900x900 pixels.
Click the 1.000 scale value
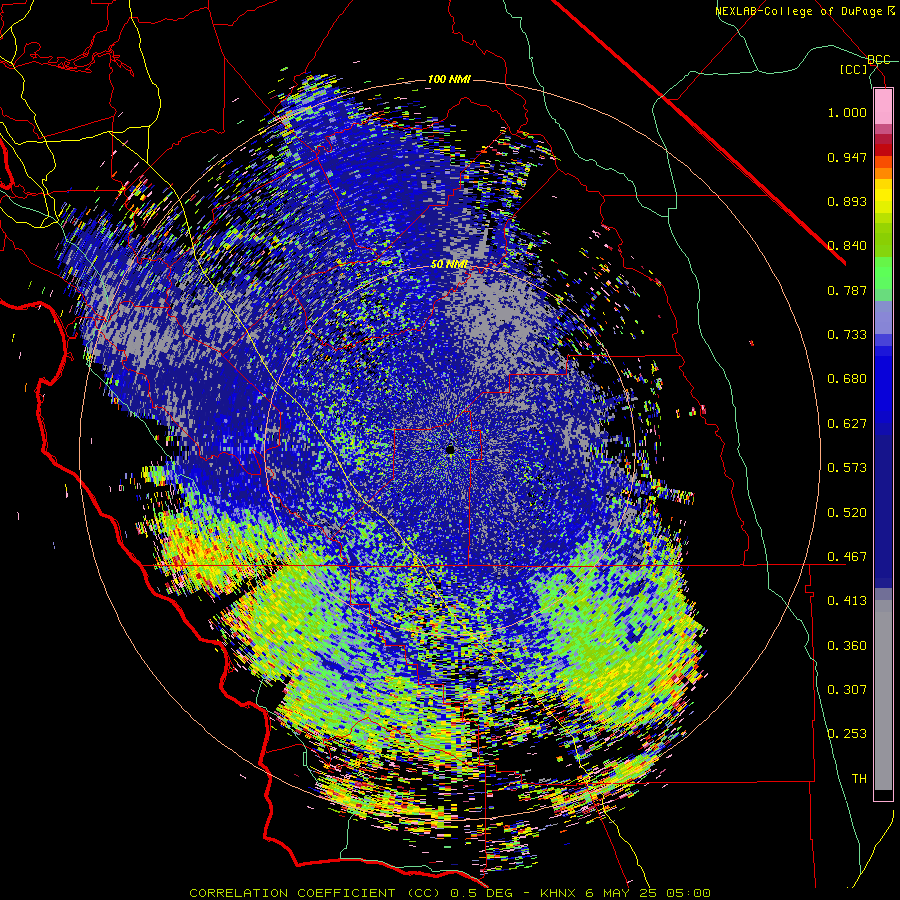click(847, 112)
